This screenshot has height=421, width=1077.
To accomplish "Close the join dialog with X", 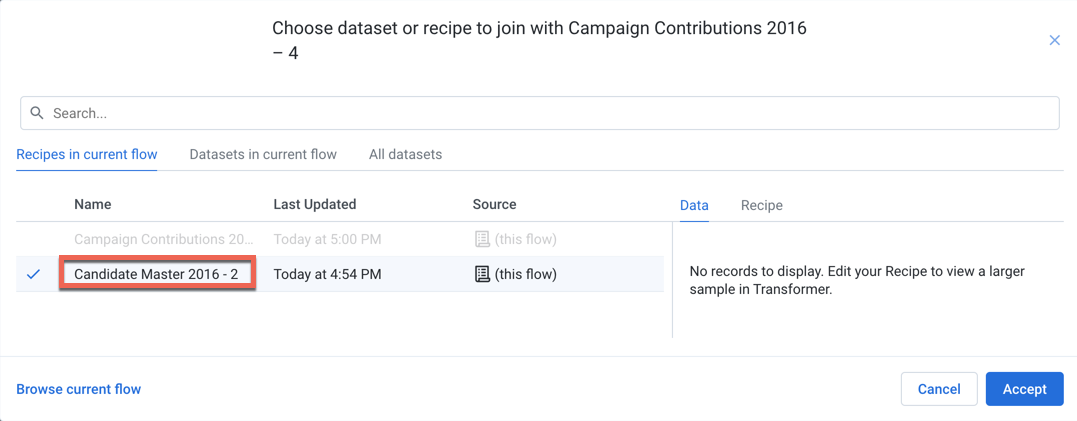I will click(1054, 40).
